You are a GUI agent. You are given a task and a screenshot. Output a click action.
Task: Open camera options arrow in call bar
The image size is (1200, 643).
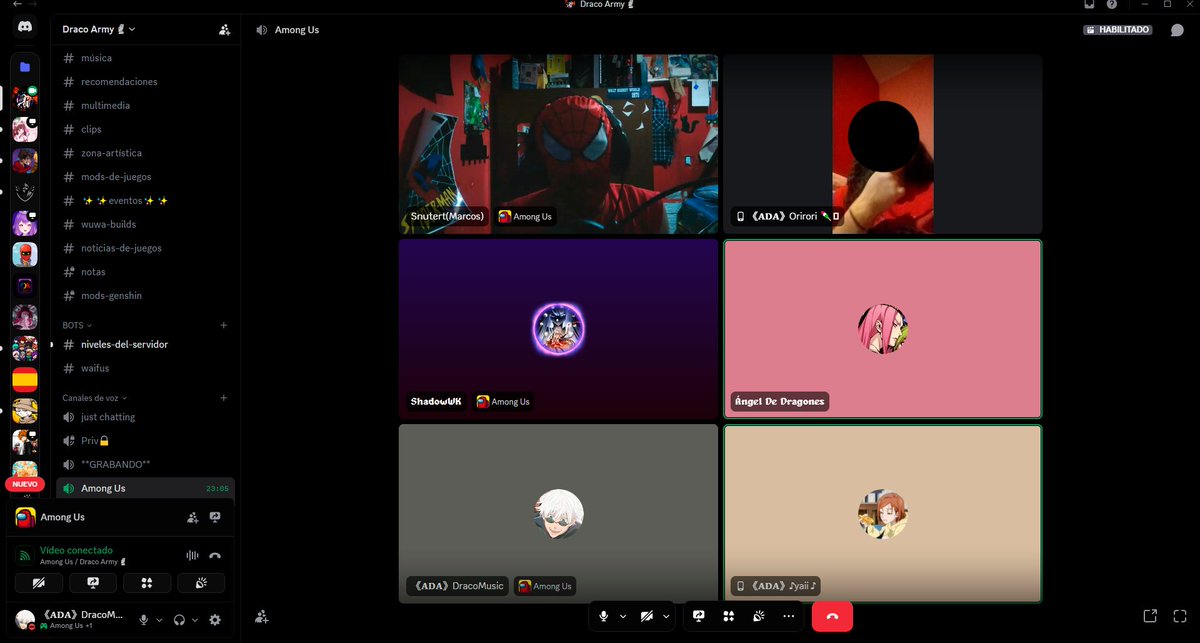666,616
